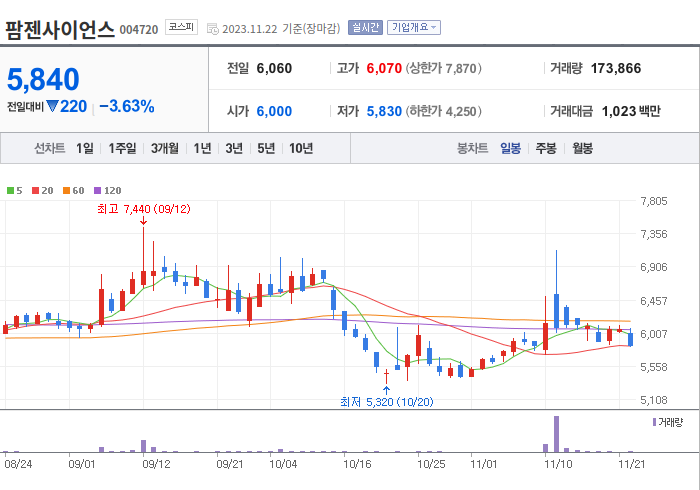Click the blue down-triangle price change icon
This screenshot has height=490, width=700.
(52, 106)
